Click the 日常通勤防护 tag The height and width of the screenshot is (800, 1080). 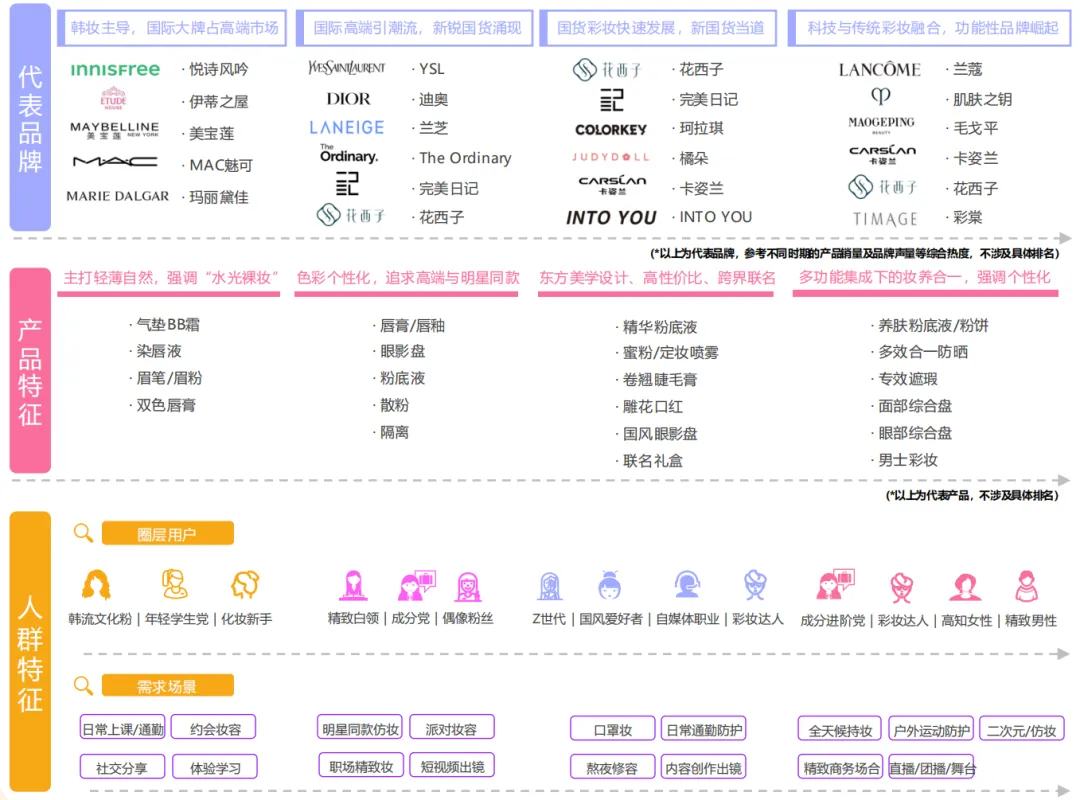pos(704,729)
